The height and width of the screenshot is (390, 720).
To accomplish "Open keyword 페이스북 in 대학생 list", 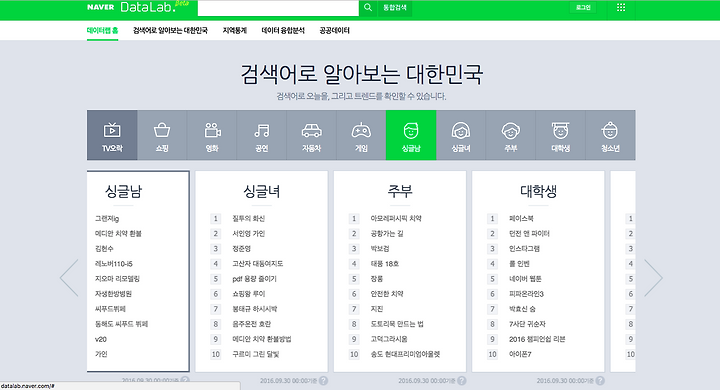I will [x=521, y=219].
